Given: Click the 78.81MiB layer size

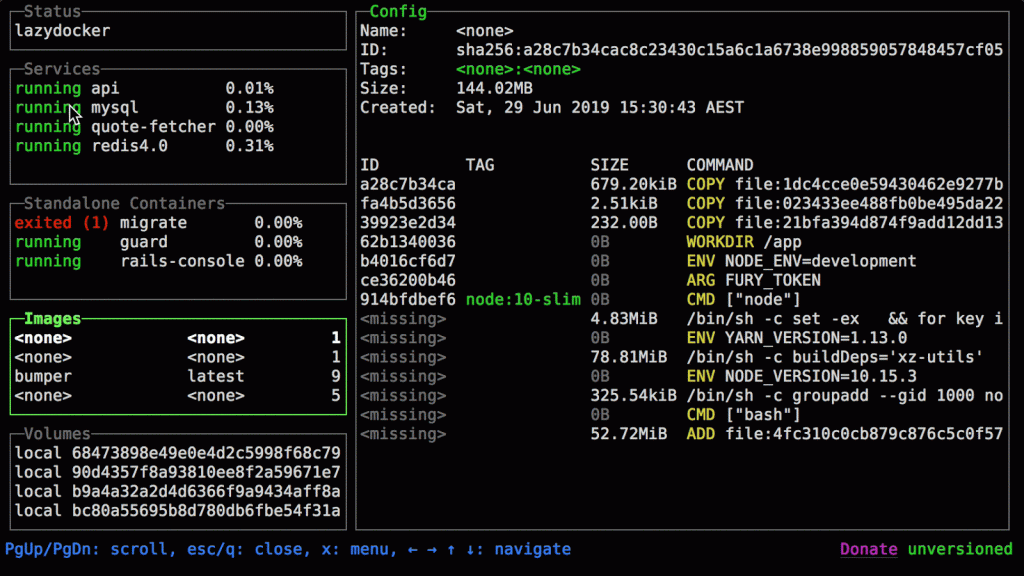Looking at the screenshot, I should pos(629,357).
